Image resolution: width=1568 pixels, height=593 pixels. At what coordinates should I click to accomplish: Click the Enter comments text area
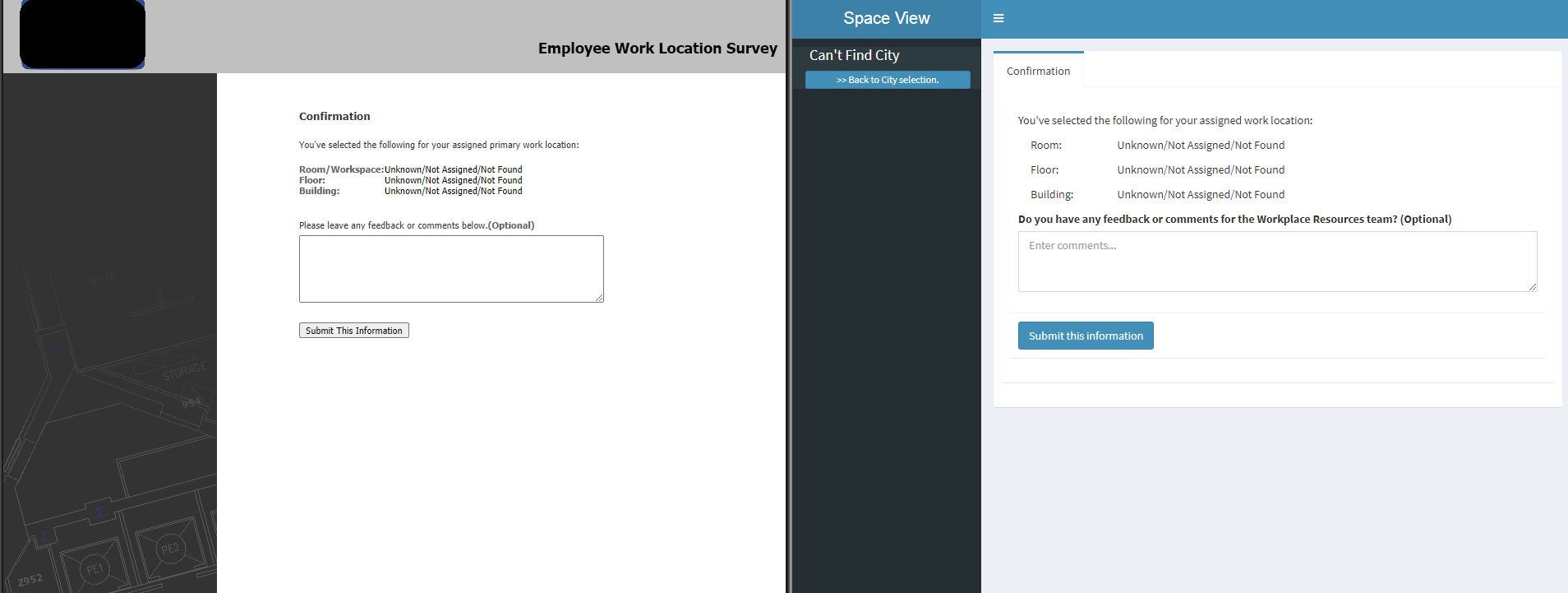click(1277, 262)
